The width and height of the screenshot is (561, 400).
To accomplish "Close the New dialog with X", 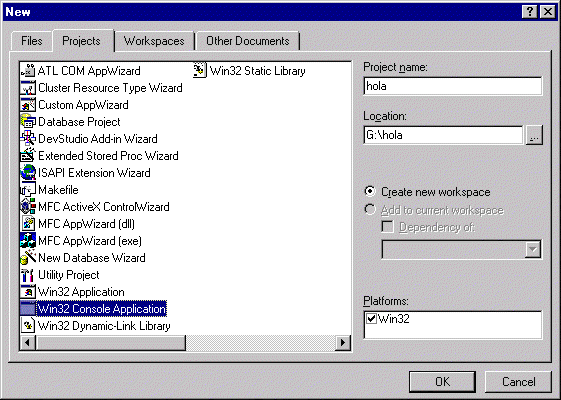I will click(548, 12).
